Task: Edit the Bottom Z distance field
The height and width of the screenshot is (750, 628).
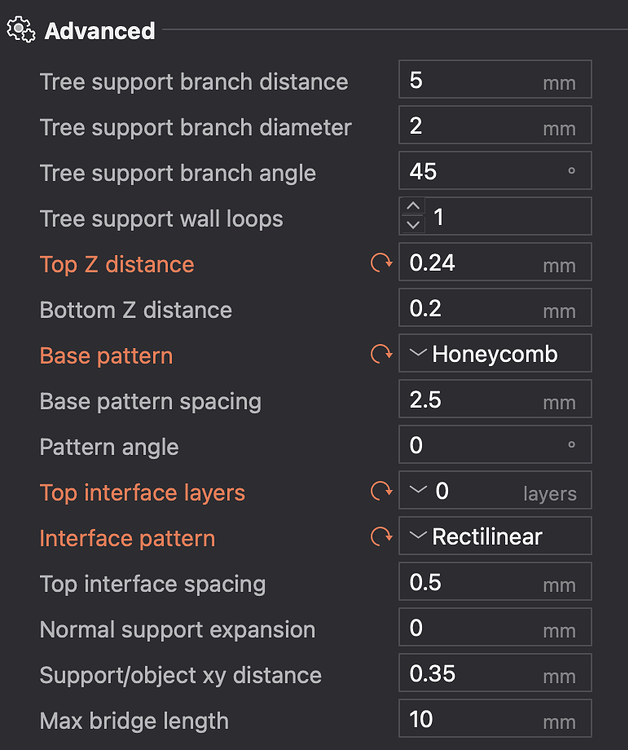Action: click(x=495, y=308)
